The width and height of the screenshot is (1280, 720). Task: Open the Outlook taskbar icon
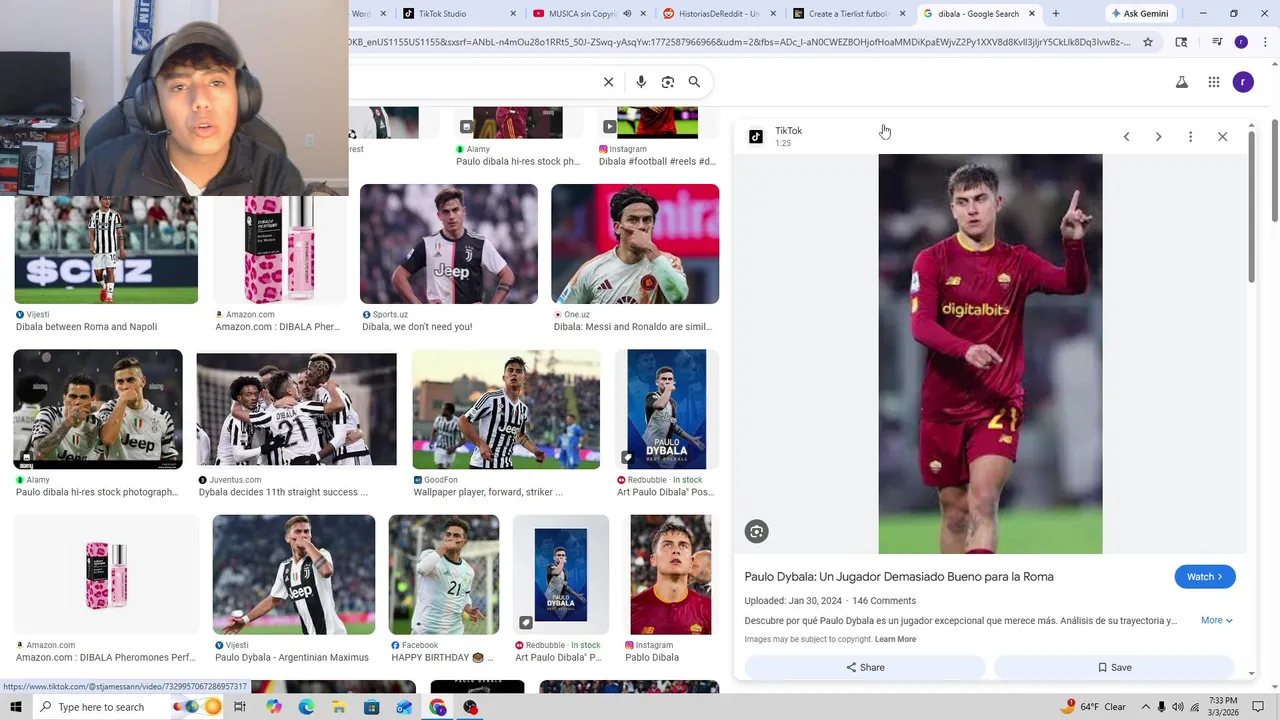click(405, 707)
